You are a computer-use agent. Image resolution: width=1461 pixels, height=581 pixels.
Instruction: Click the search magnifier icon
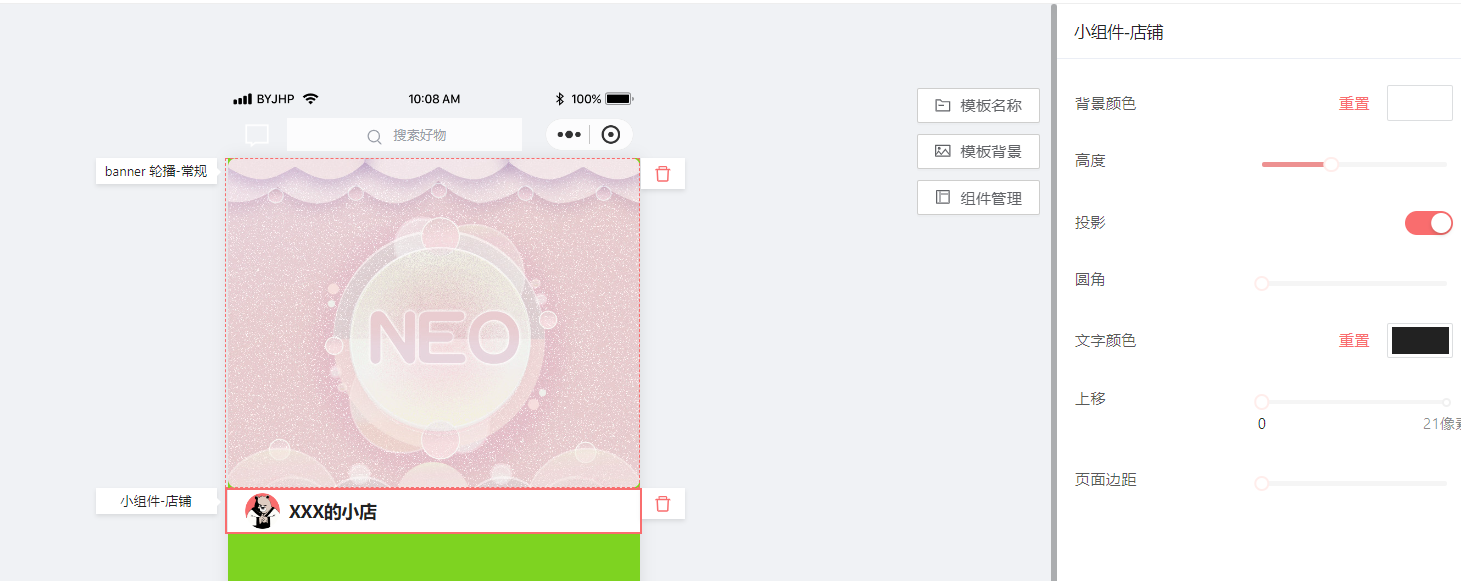(374, 136)
